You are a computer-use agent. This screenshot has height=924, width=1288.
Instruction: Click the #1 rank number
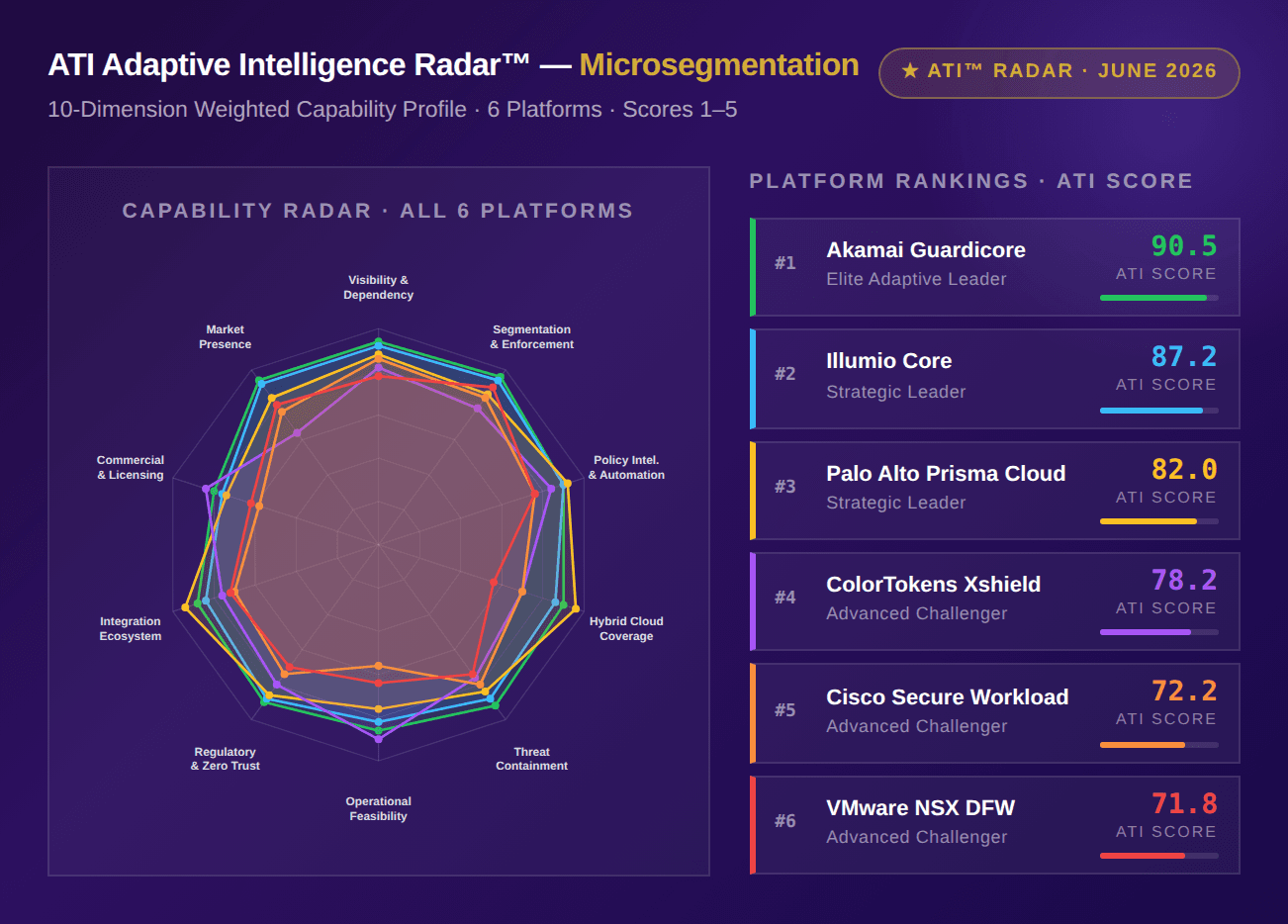(785, 263)
